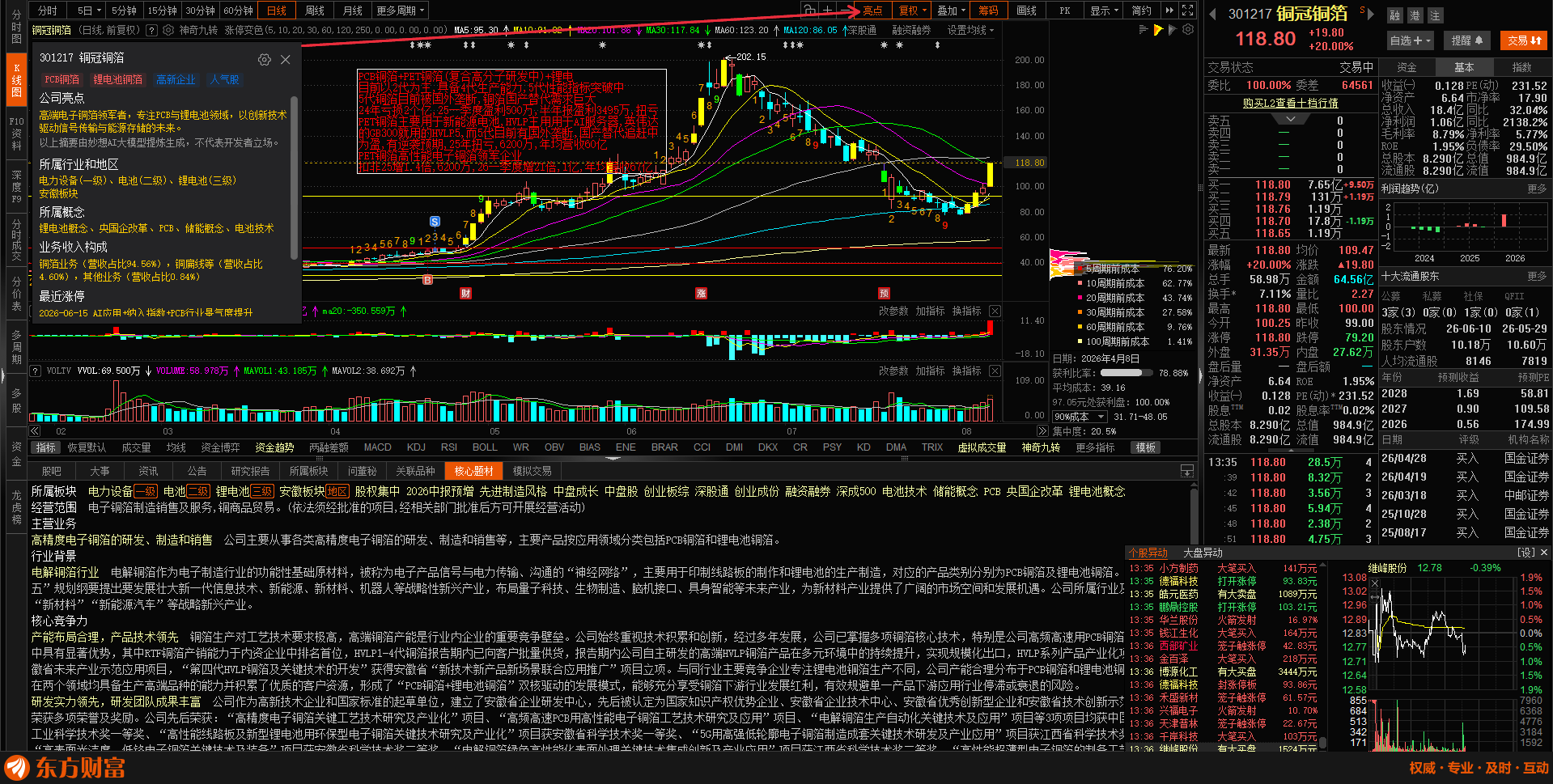Toggle the 筹码 chip distribution view
1553x784 pixels.
click(987, 11)
